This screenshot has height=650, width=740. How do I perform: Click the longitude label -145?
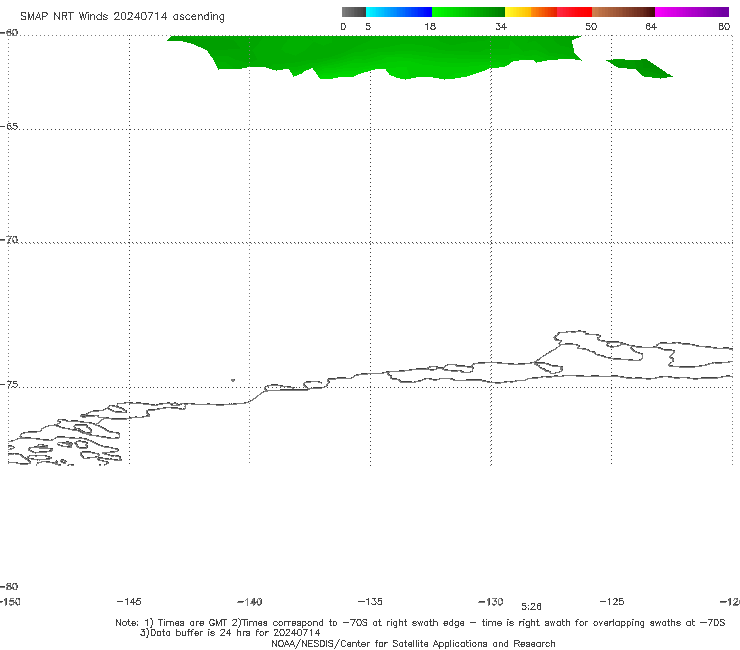(129, 601)
